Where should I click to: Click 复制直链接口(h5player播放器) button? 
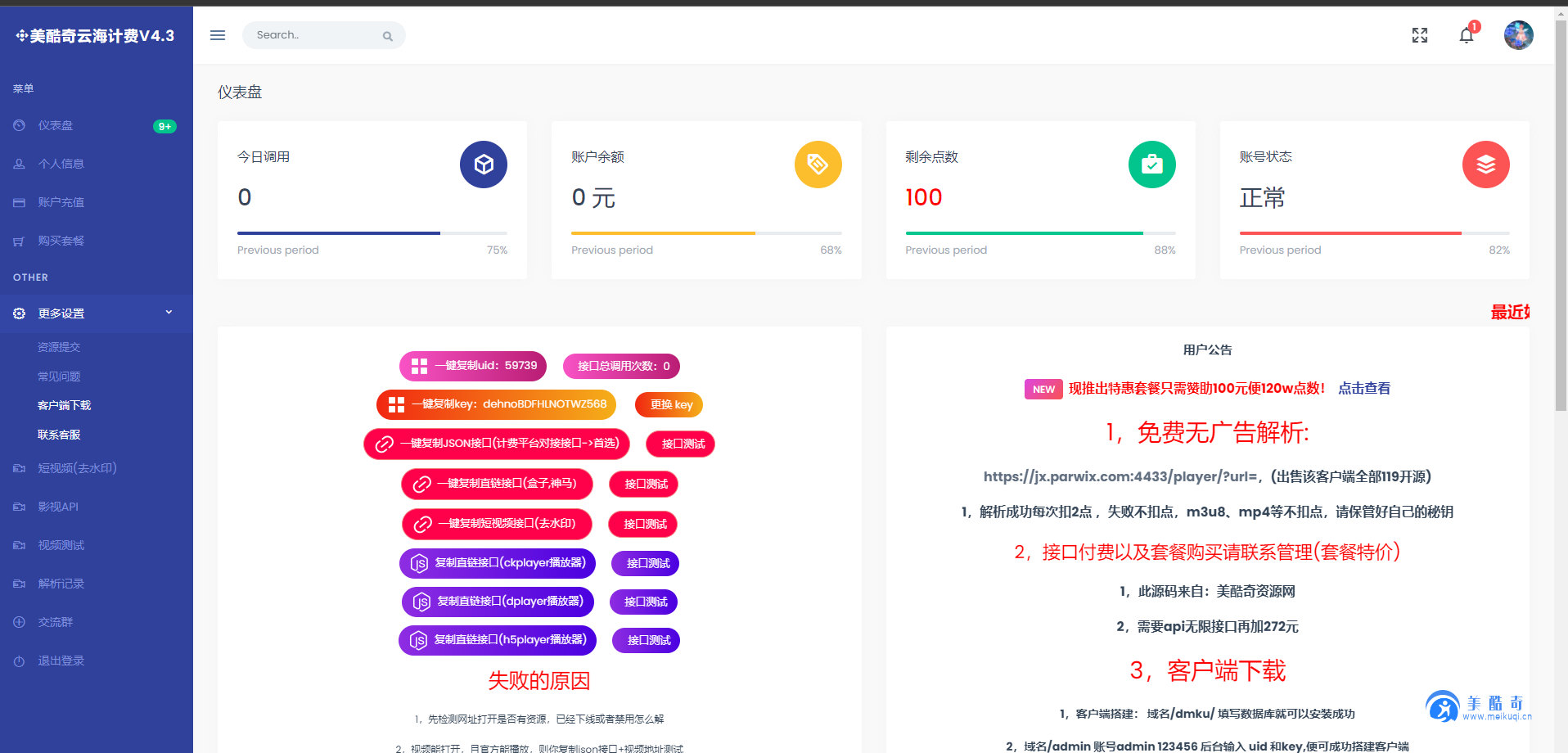click(x=498, y=640)
